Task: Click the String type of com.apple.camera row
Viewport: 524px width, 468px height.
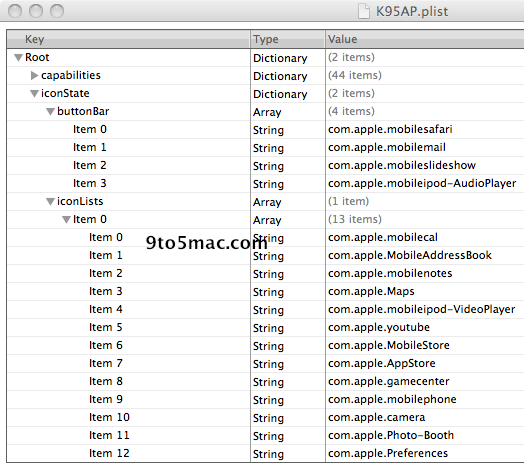Action: click(x=268, y=418)
